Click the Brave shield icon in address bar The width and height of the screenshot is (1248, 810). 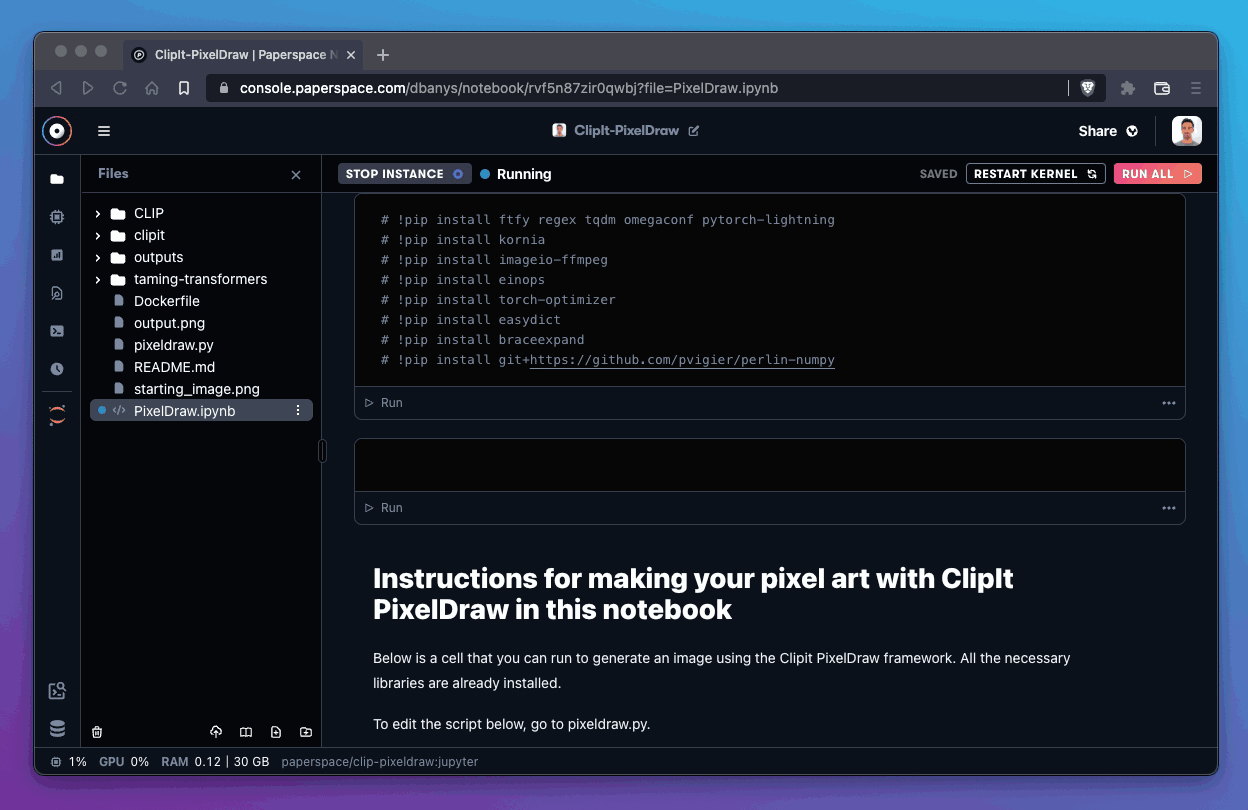click(x=1088, y=88)
